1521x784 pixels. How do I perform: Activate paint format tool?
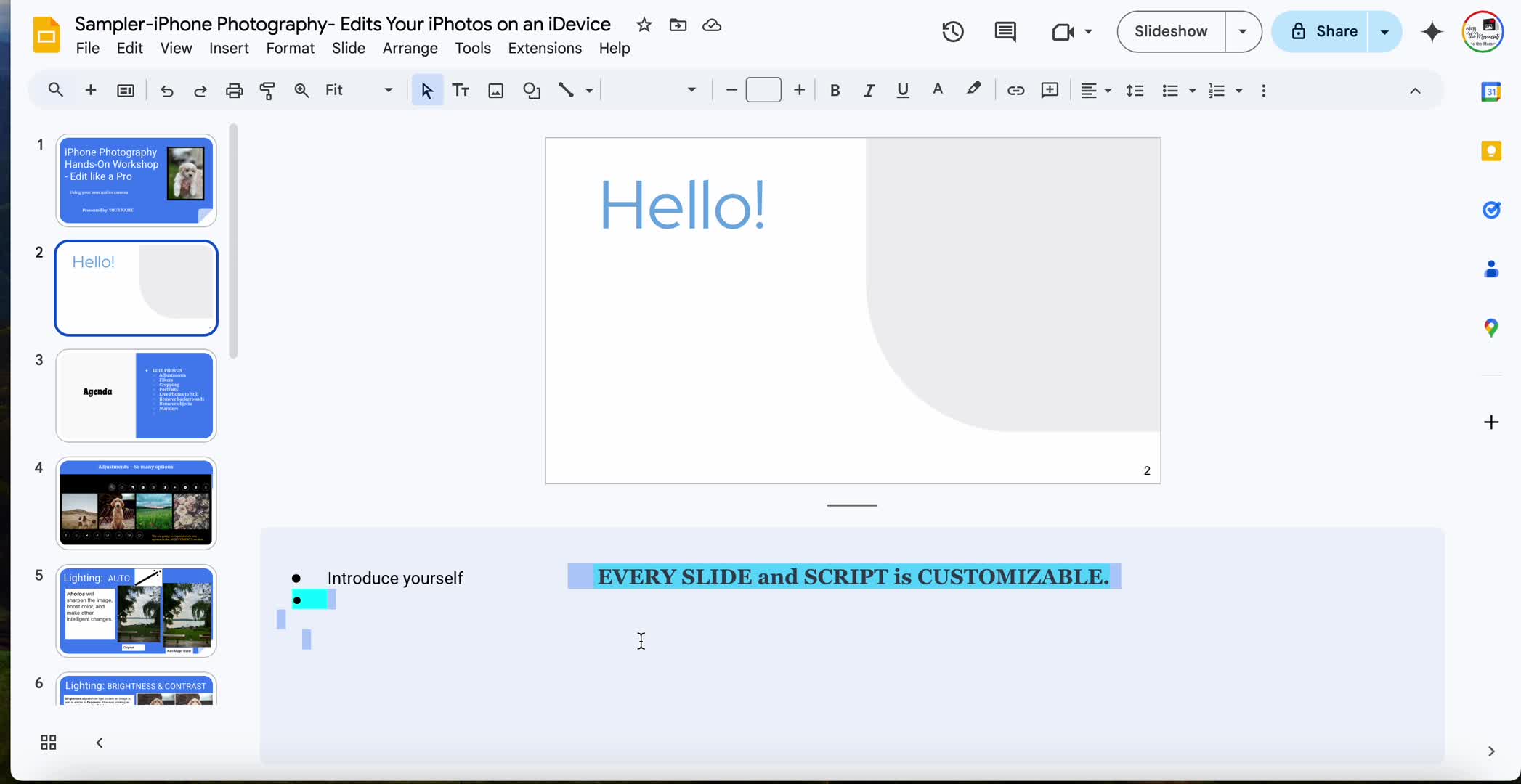tap(267, 90)
